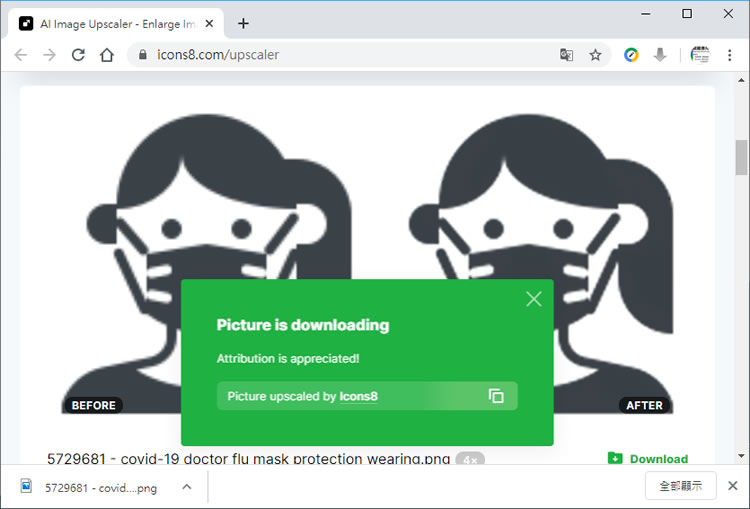Copy the attribution text with the copy icon
Screen dimensions: 750x509
496,396
